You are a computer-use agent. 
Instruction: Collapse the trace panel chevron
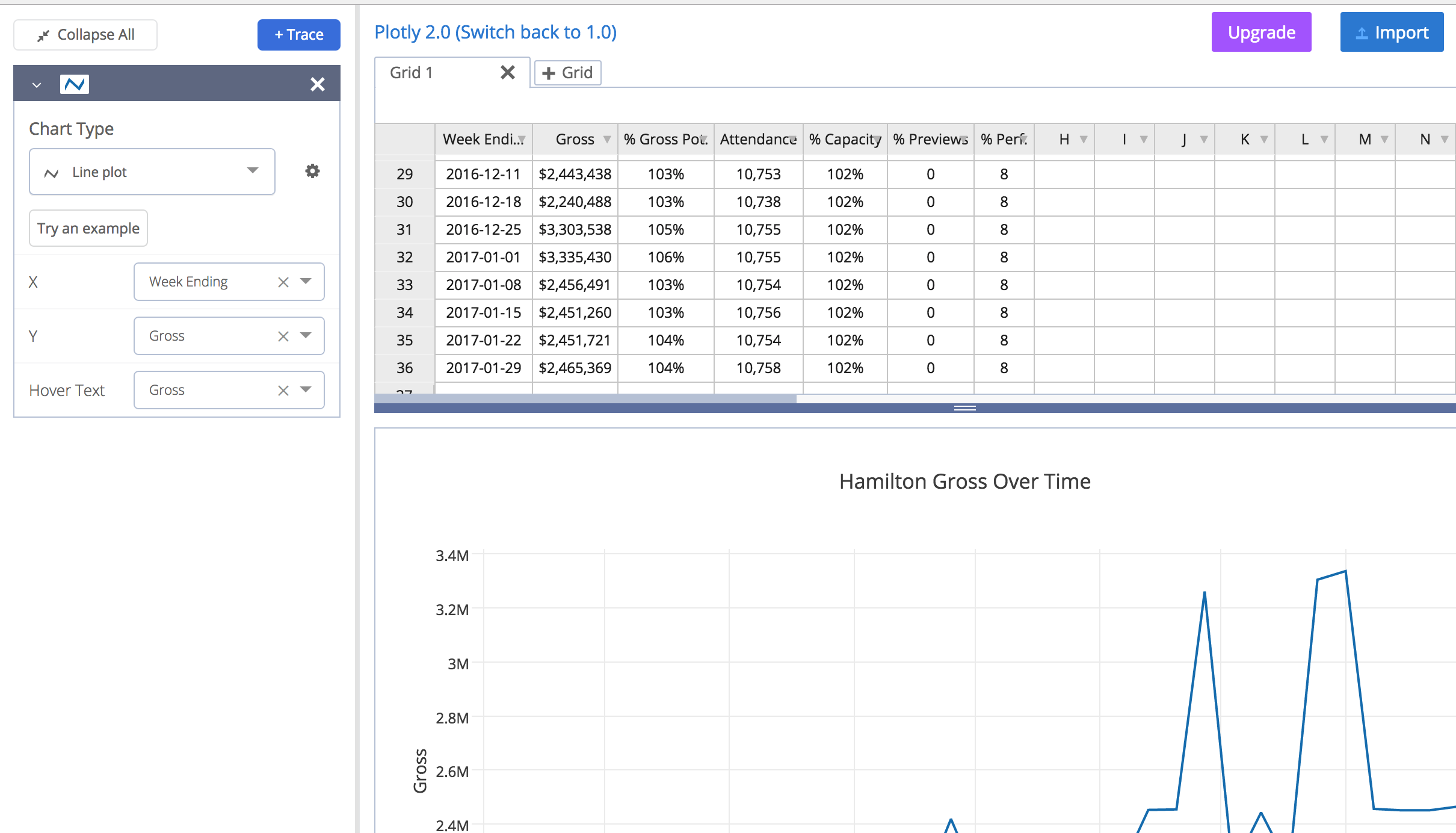(x=37, y=84)
